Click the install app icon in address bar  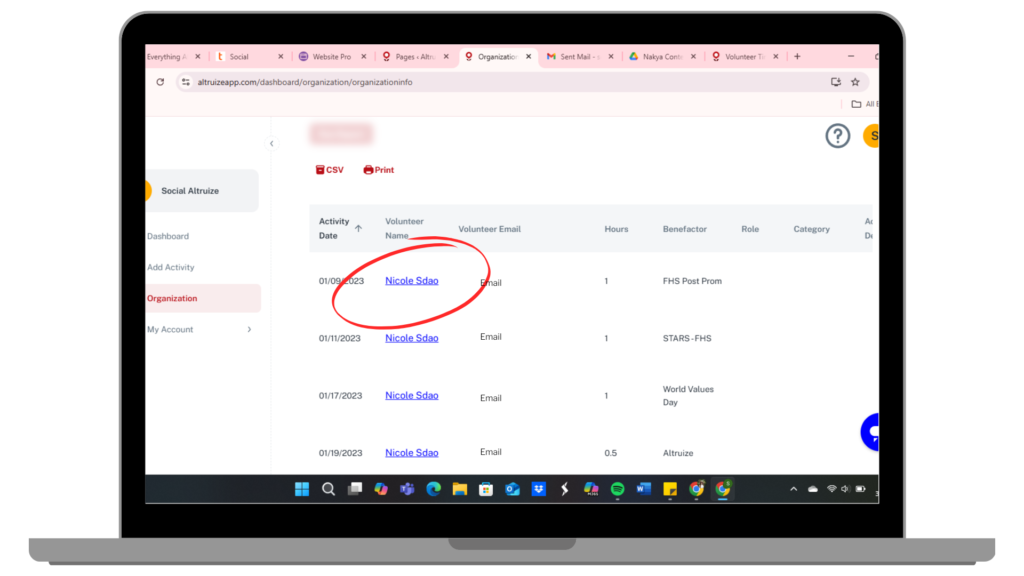[835, 82]
